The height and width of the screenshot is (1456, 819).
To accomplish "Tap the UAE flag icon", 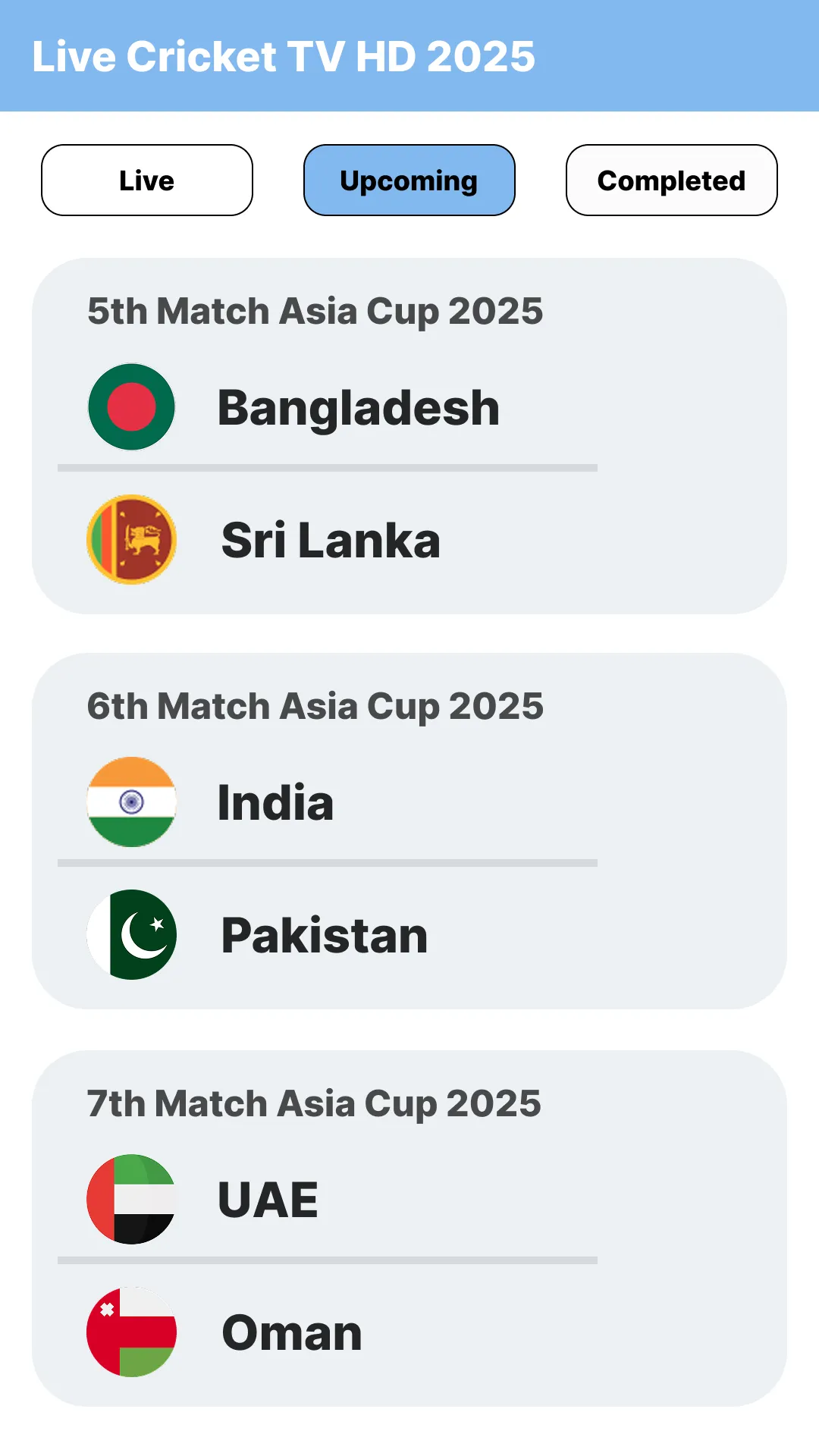I will click(x=131, y=1199).
